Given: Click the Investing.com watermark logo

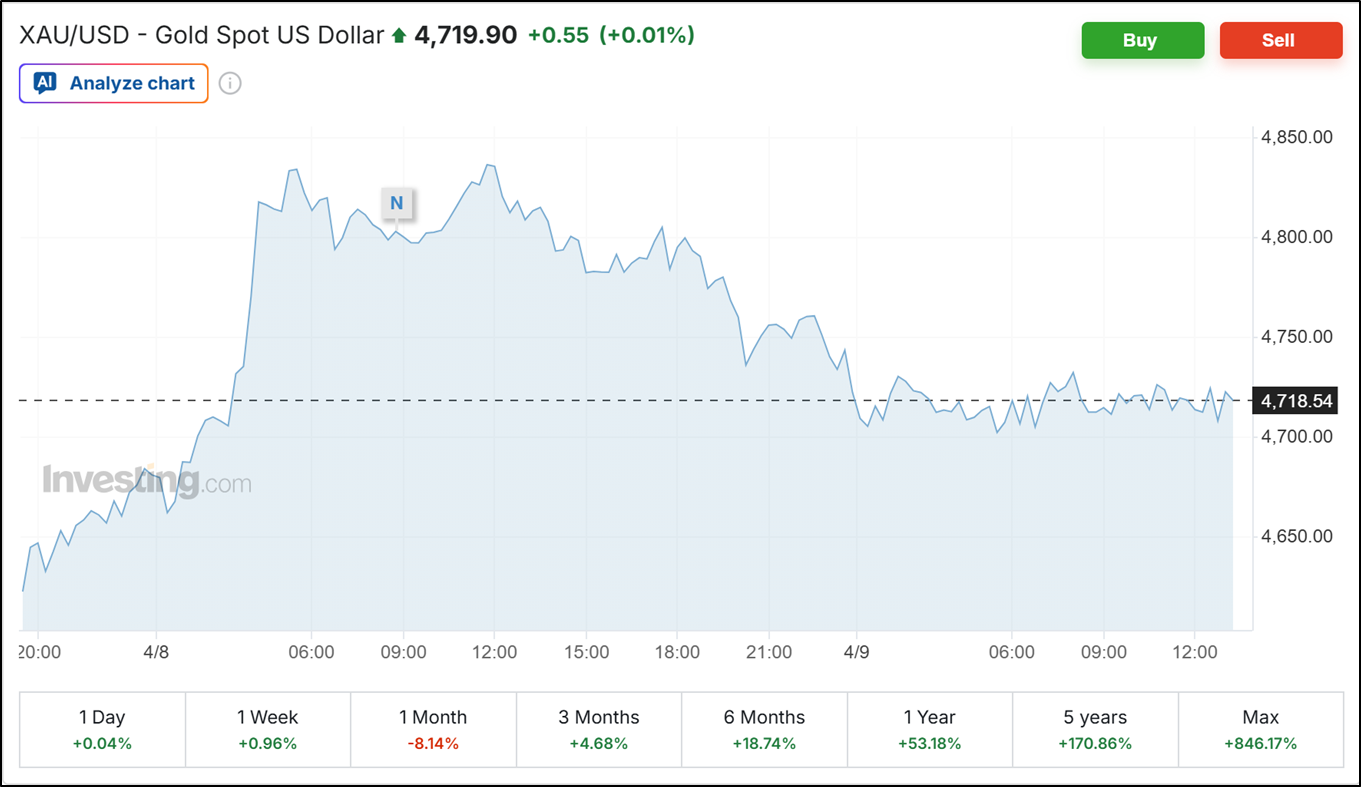Looking at the screenshot, I should [146, 483].
